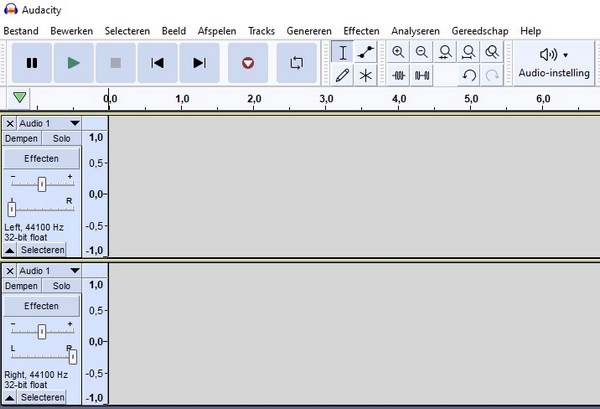
Task: Select the Draw (pencil) tool
Action: [x=342, y=75]
